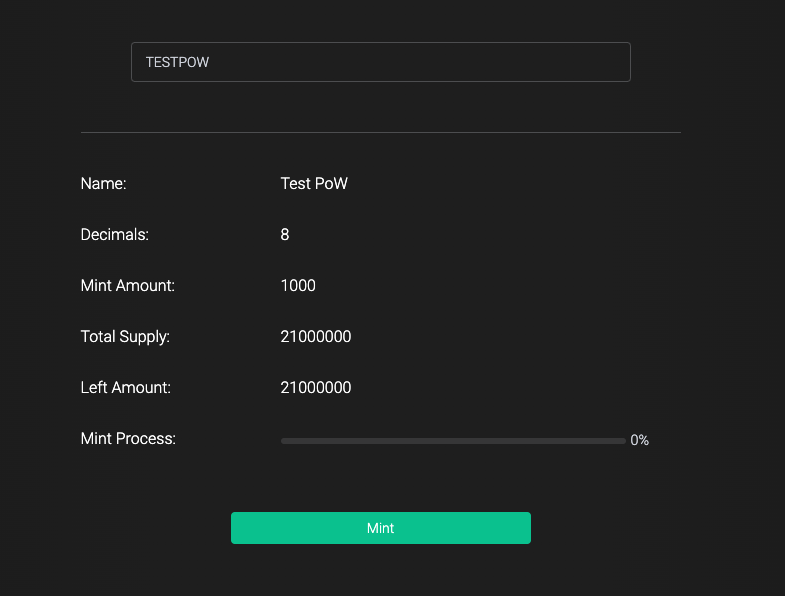Click the Name label

click(x=103, y=184)
